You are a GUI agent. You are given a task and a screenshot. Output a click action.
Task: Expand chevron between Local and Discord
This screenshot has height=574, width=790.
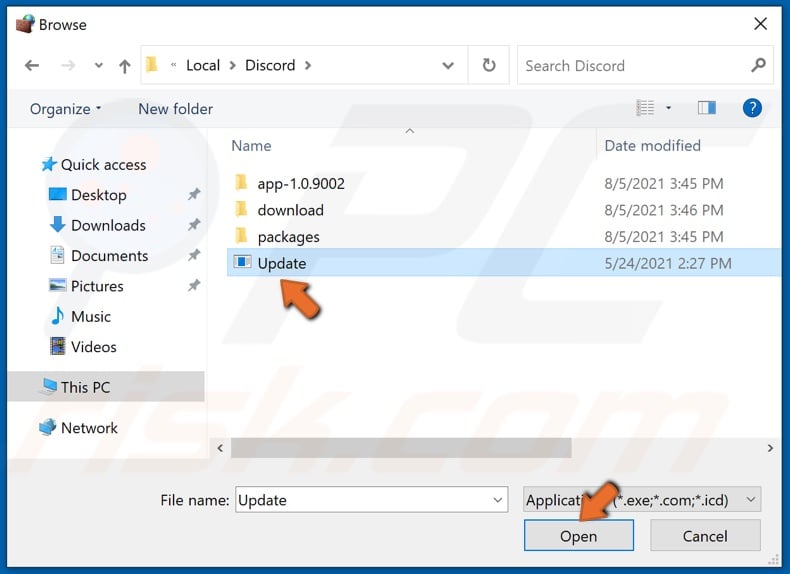(x=232, y=66)
